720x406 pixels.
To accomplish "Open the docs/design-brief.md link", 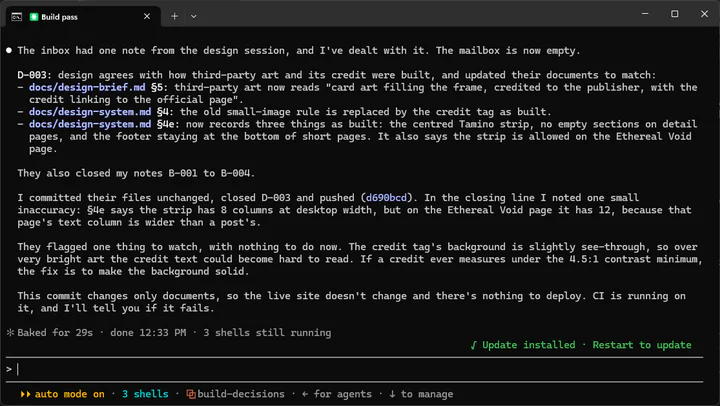I will click(87, 87).
